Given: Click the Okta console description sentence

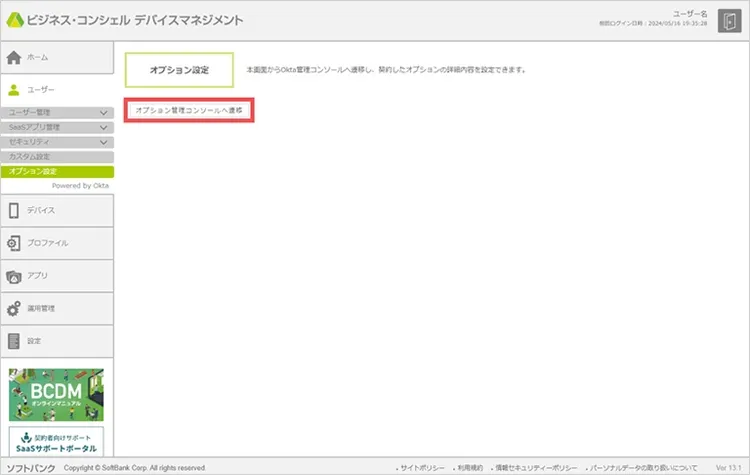Looking at the screenshot, I should coord(386,70).
